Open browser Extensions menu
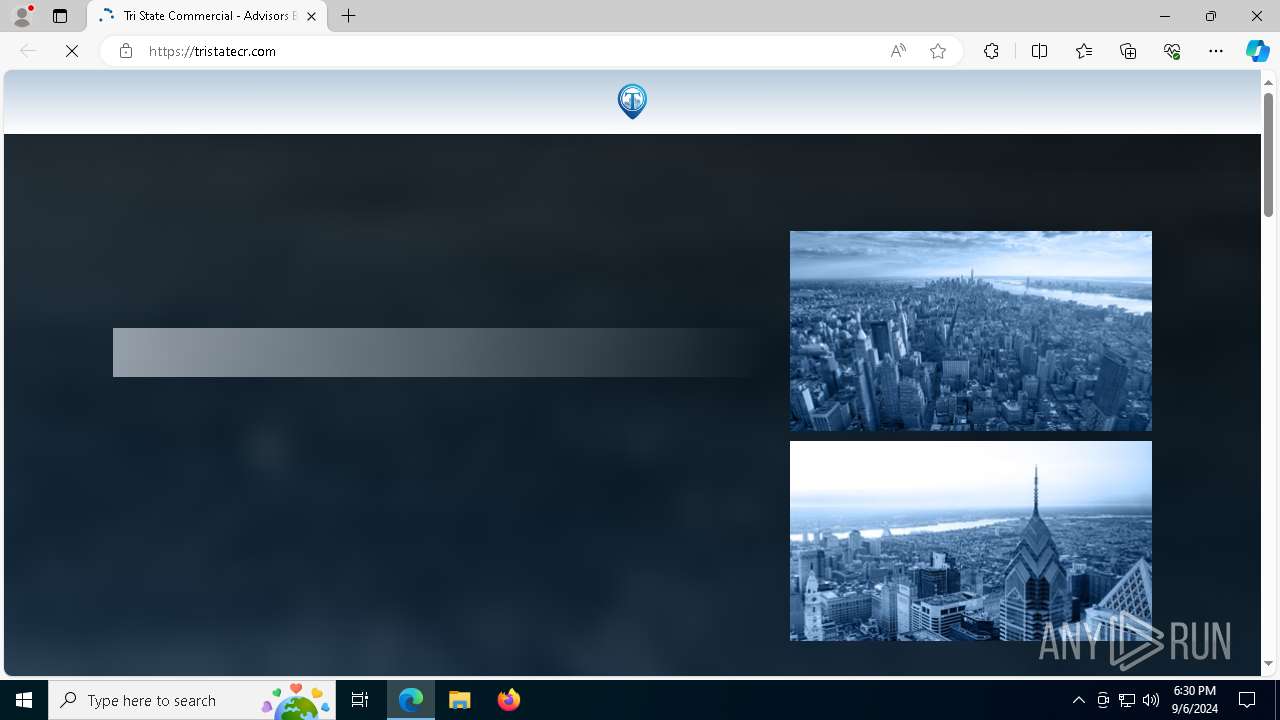 click(991, 51)
